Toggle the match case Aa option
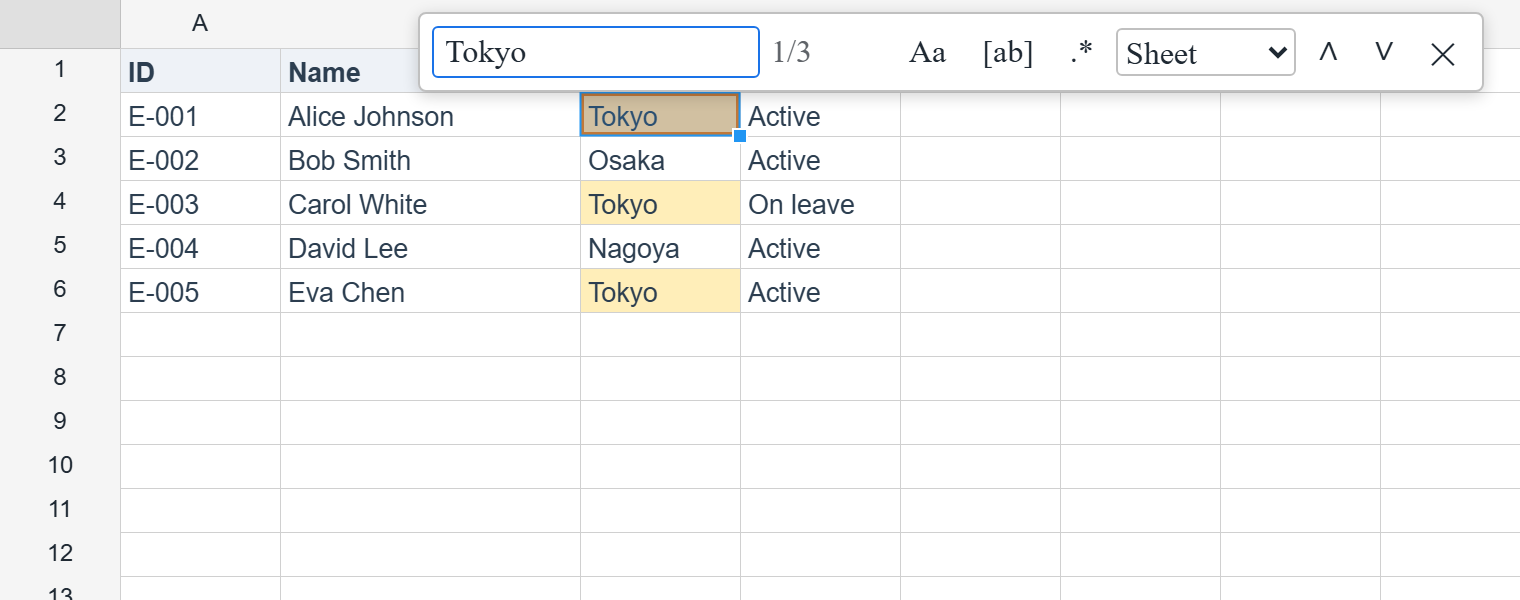 (x=927, y=52)
